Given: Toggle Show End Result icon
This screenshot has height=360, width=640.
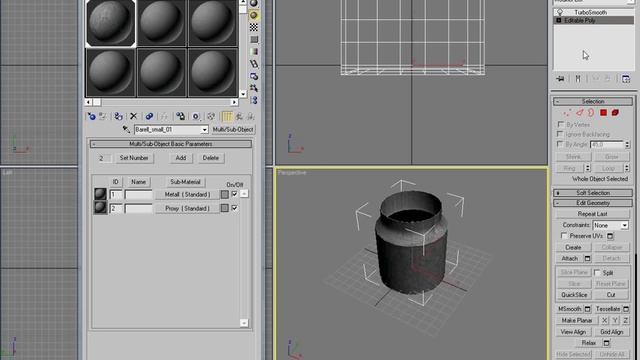Looking at the screenshot, I should coord(227,116).
